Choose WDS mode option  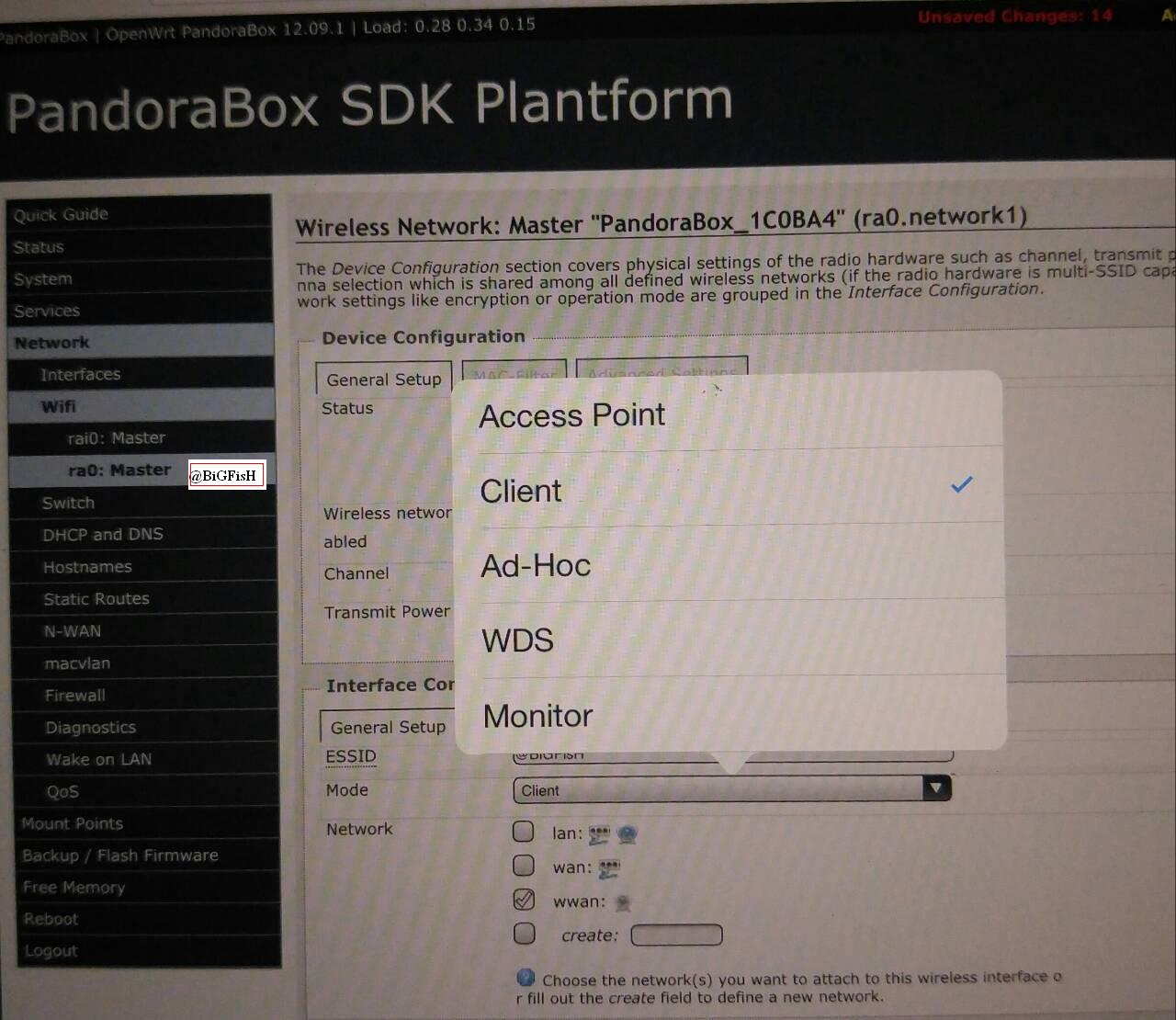coord(729,640)
